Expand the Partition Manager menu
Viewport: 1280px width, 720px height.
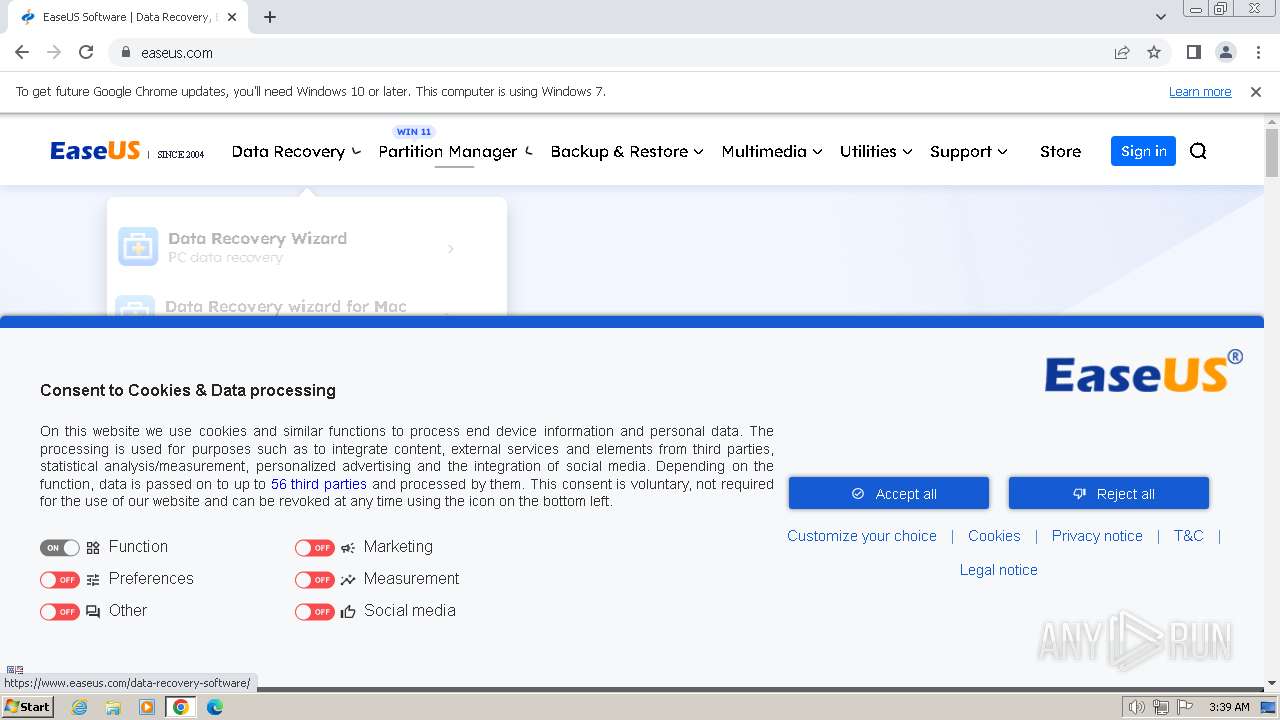(x=455, y=151)
